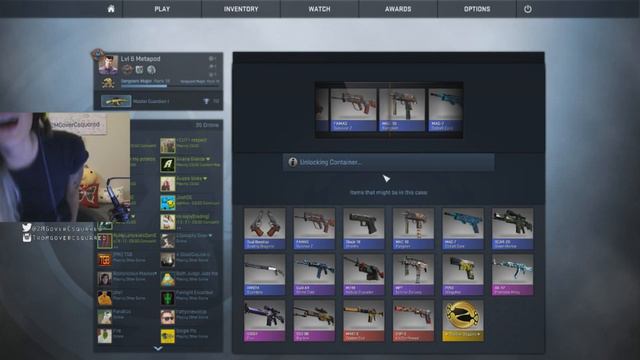
Task: Click the third round medal icon under the name
Action: (151, 70)
